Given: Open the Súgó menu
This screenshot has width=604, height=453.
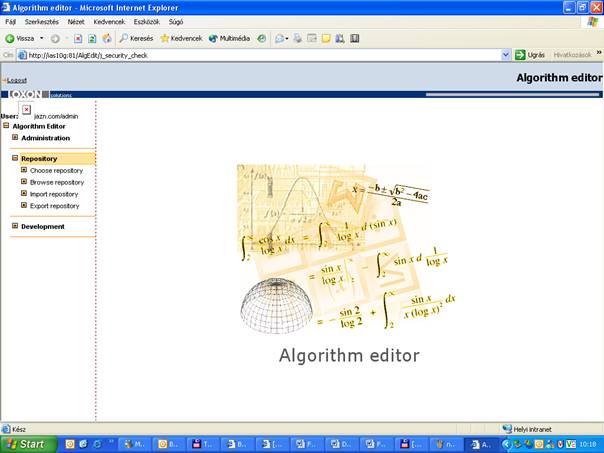Looking at the screenshot, I should [x=176, y=22].
